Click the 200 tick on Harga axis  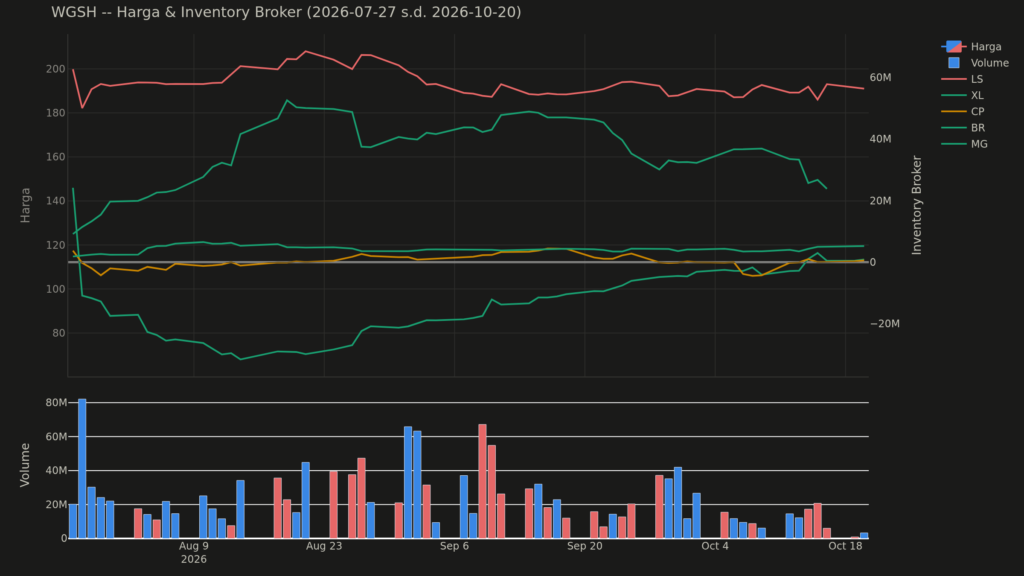point(56,69)
